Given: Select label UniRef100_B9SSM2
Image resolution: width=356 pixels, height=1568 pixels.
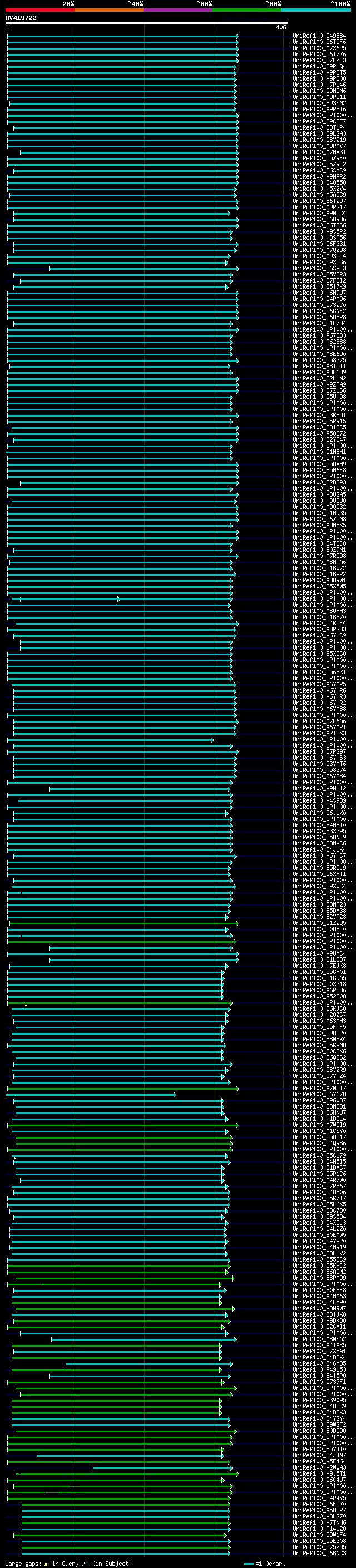Looking at the screenshot, I should tap(319, 103).
